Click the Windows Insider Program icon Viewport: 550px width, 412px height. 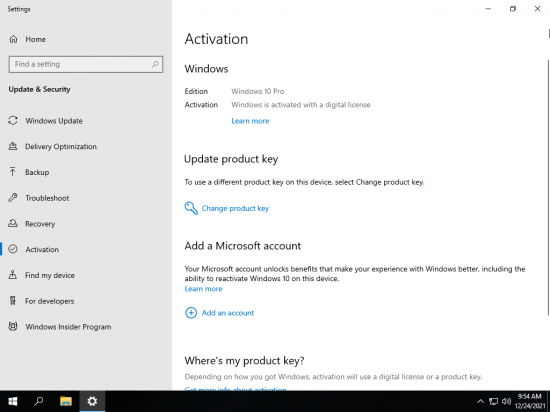tap(13, 326)
